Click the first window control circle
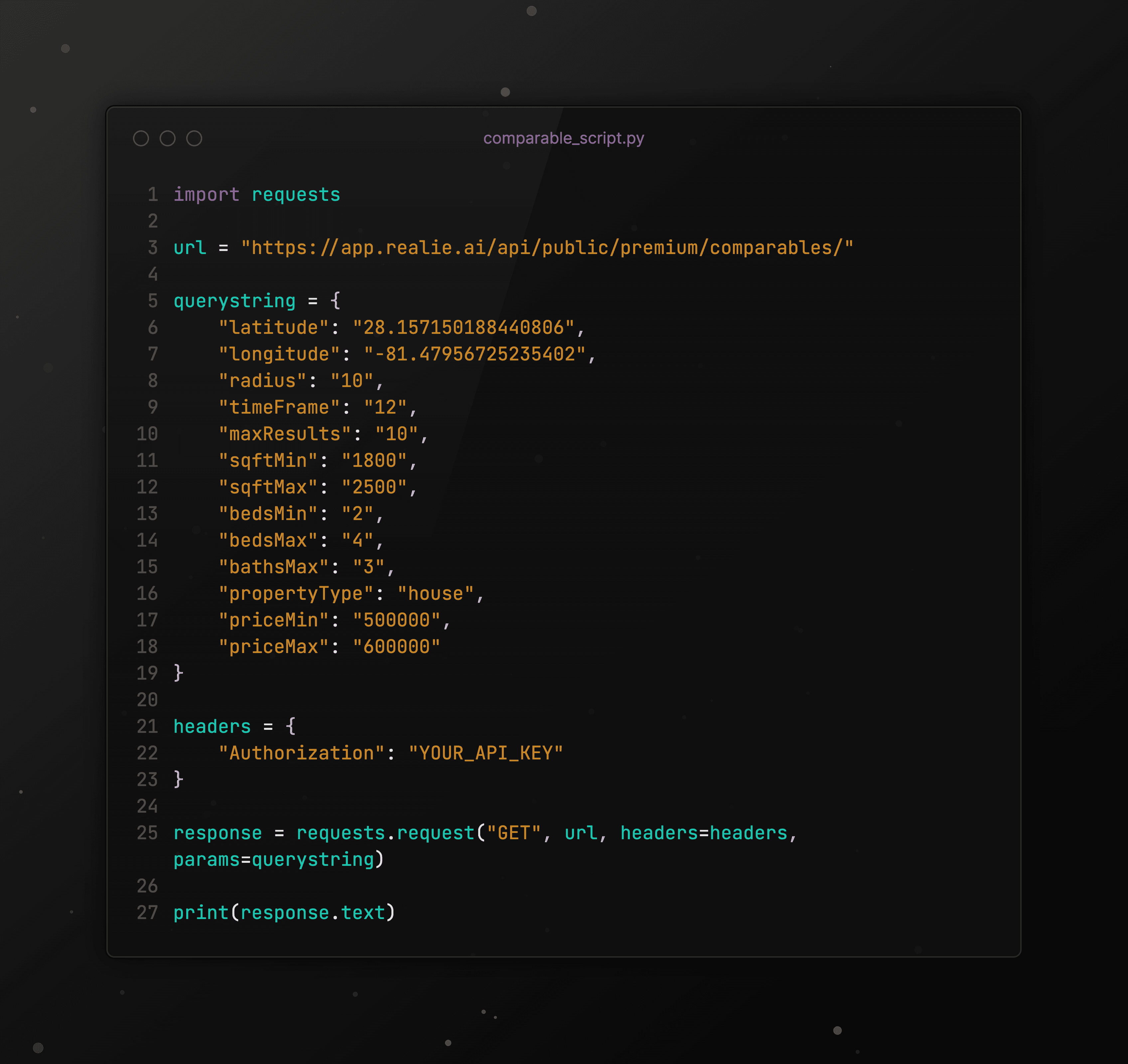Screen dimensions: 1128x1064 click(x=141, y=138)
